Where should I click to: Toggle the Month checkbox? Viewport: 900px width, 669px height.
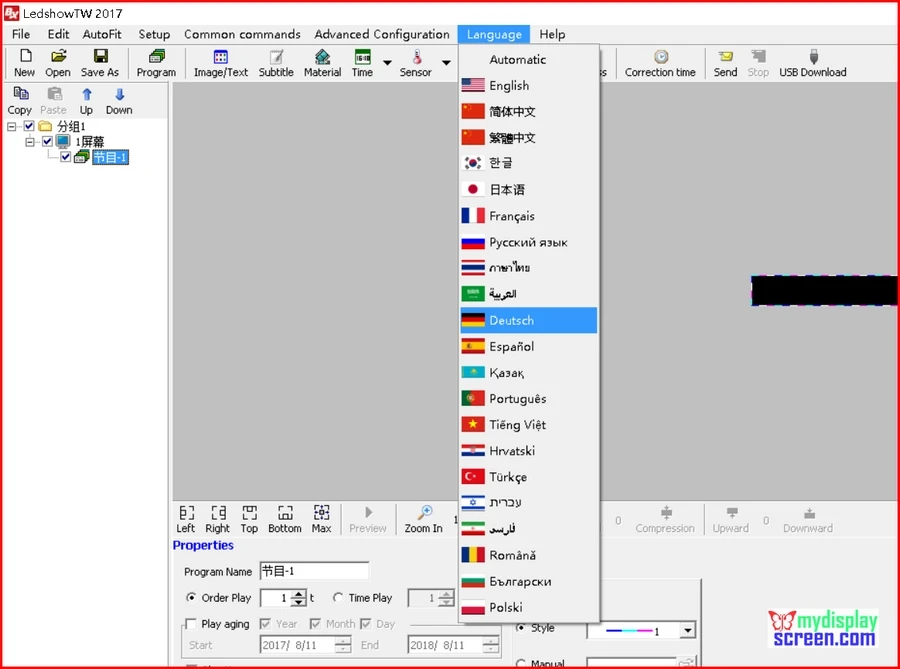click(315, 623)
